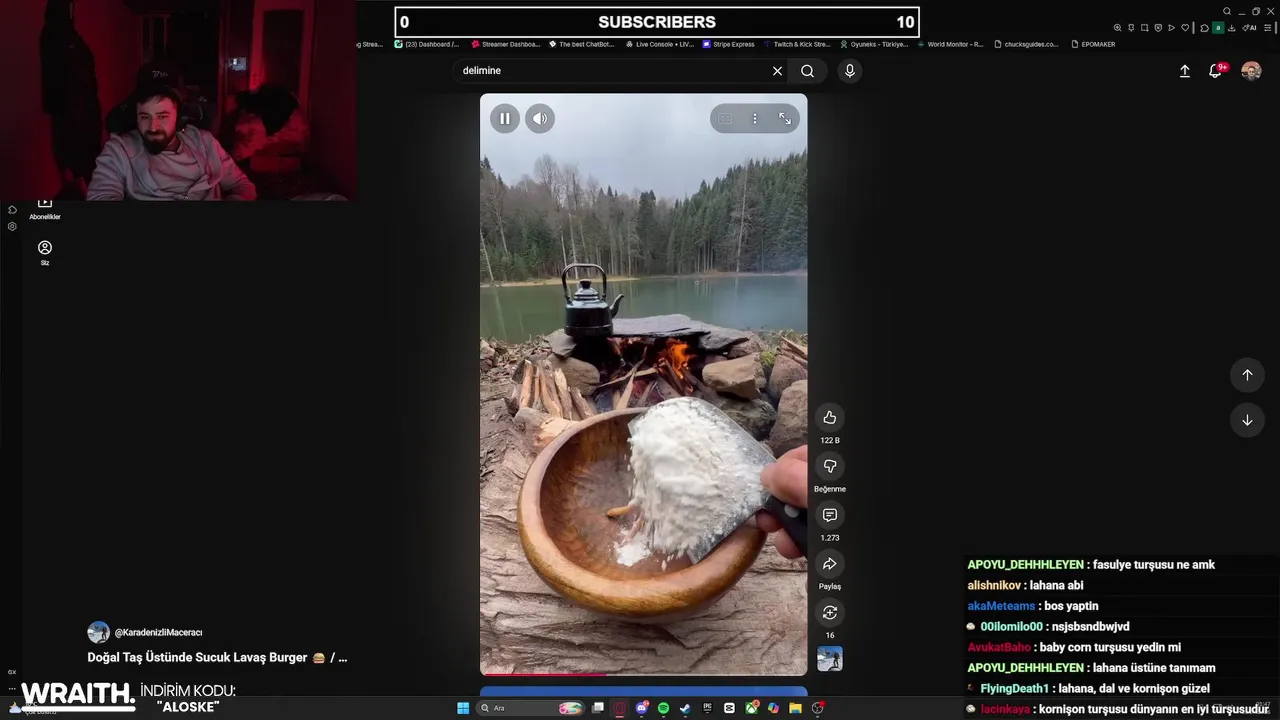Viewport: 1280px width, 720px height.
Task: Open the 'chucksguides.co...' bookmark
Action: (x=1026, y=44)
